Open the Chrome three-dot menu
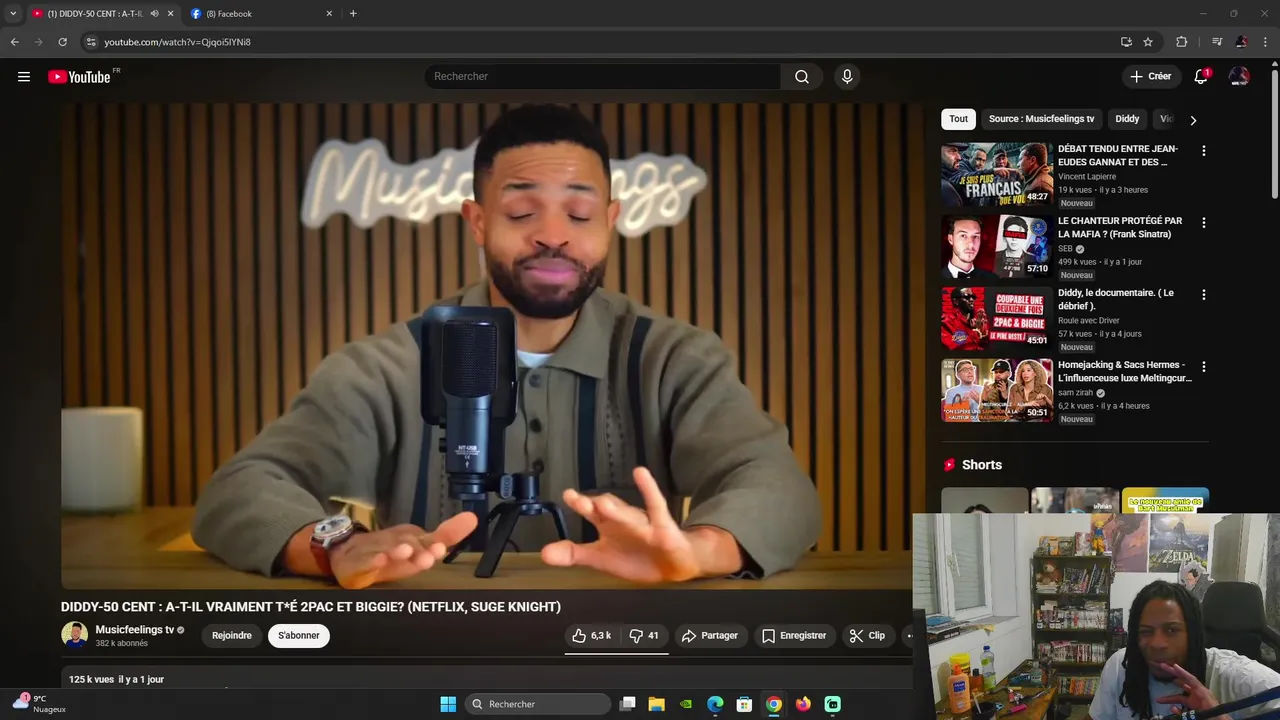 point(1266,42)
